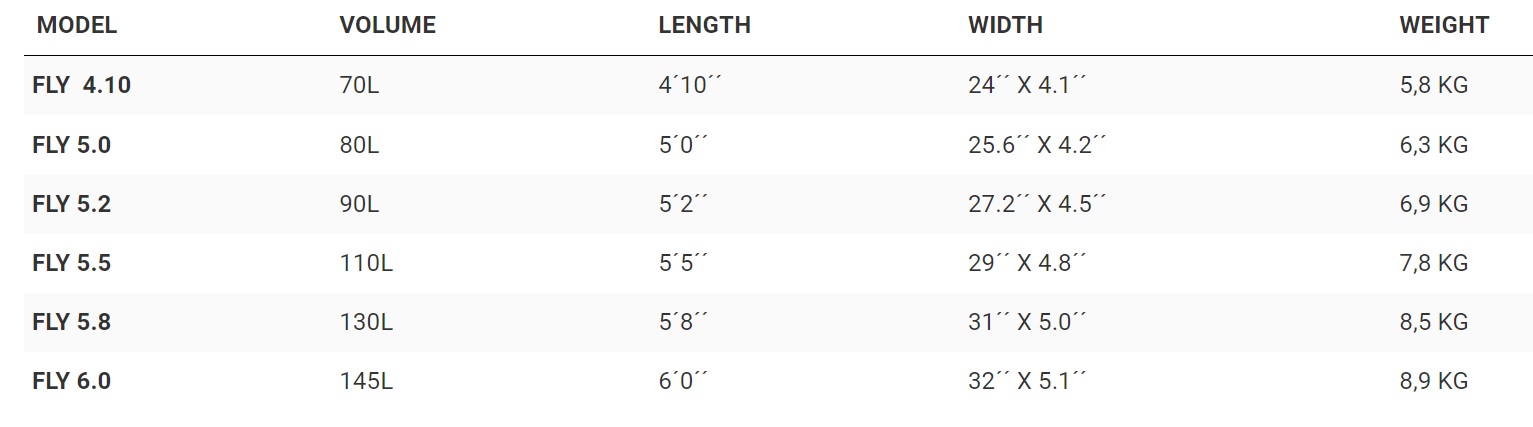Click the 70L volume cell
This screenshot has height=427, width=1533.
pyautogui.click(x=359, y=86)
